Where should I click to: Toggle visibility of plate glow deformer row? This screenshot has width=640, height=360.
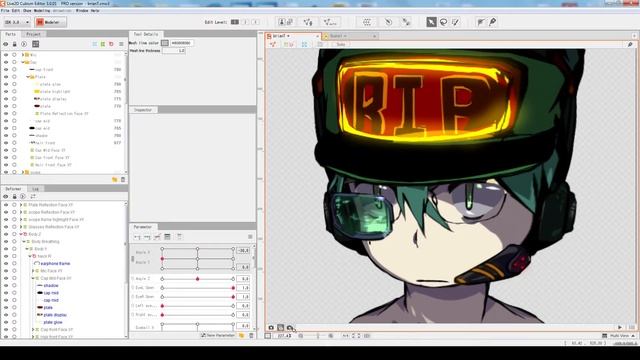pos(6,322)
